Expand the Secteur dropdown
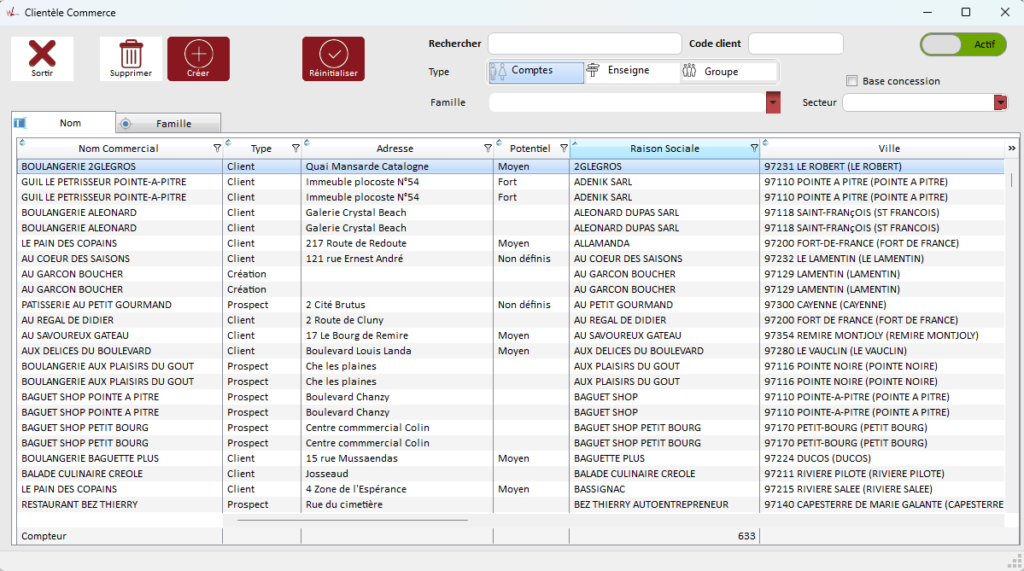This screenshot has height=571, width=1024. point(1000,103)
